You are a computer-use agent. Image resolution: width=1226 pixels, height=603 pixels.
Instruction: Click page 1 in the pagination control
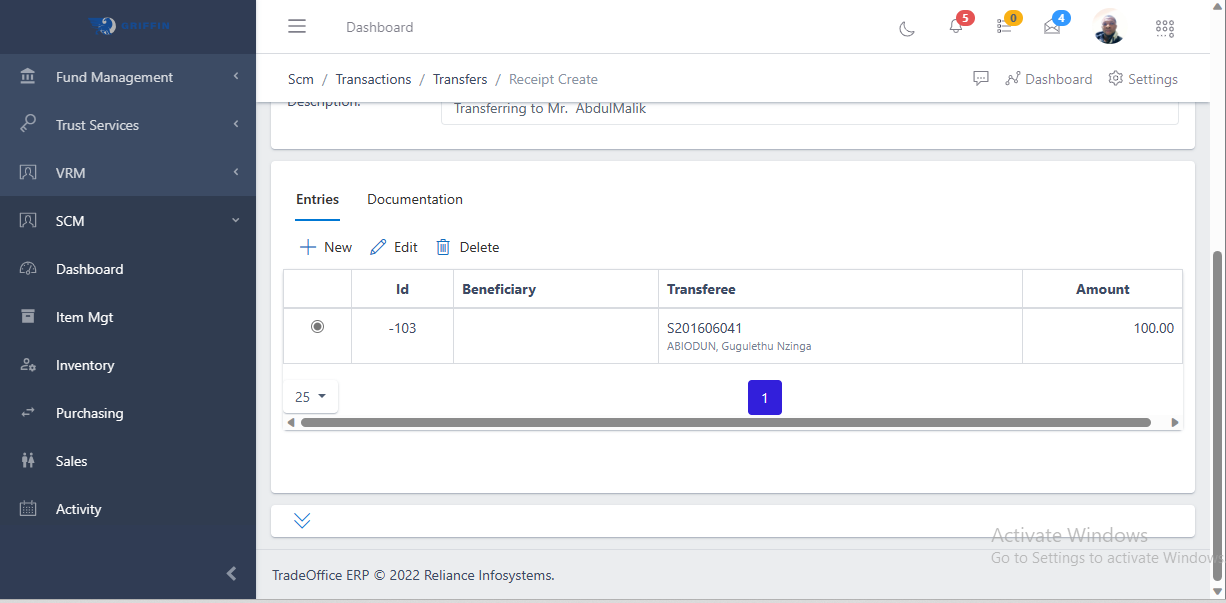[x=764, y=397]
